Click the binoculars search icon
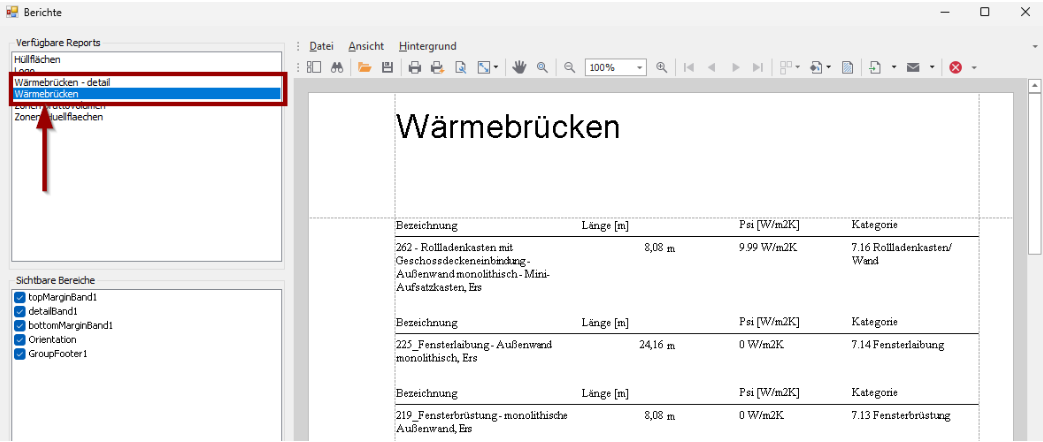Image resolution: width=1043 pixels, height=442 pixels. (338, 67)
